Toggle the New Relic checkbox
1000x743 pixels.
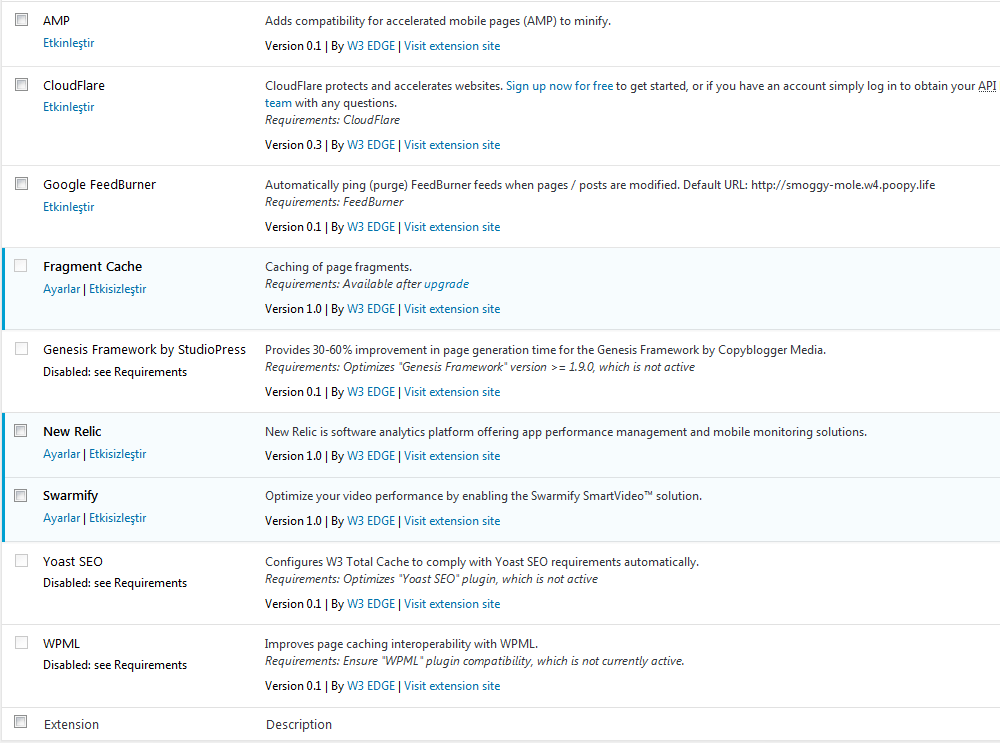(x=22, y=431)
